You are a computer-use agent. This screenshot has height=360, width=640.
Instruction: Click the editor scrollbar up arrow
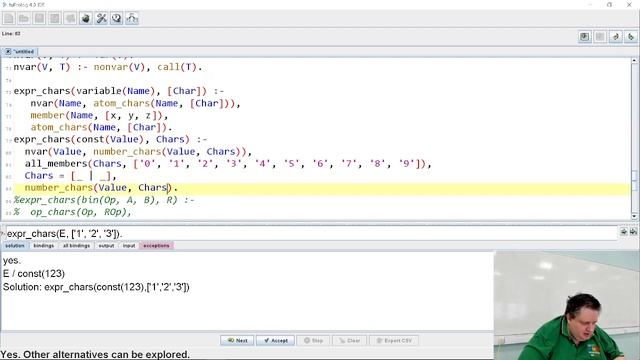(x=634, y=60)
